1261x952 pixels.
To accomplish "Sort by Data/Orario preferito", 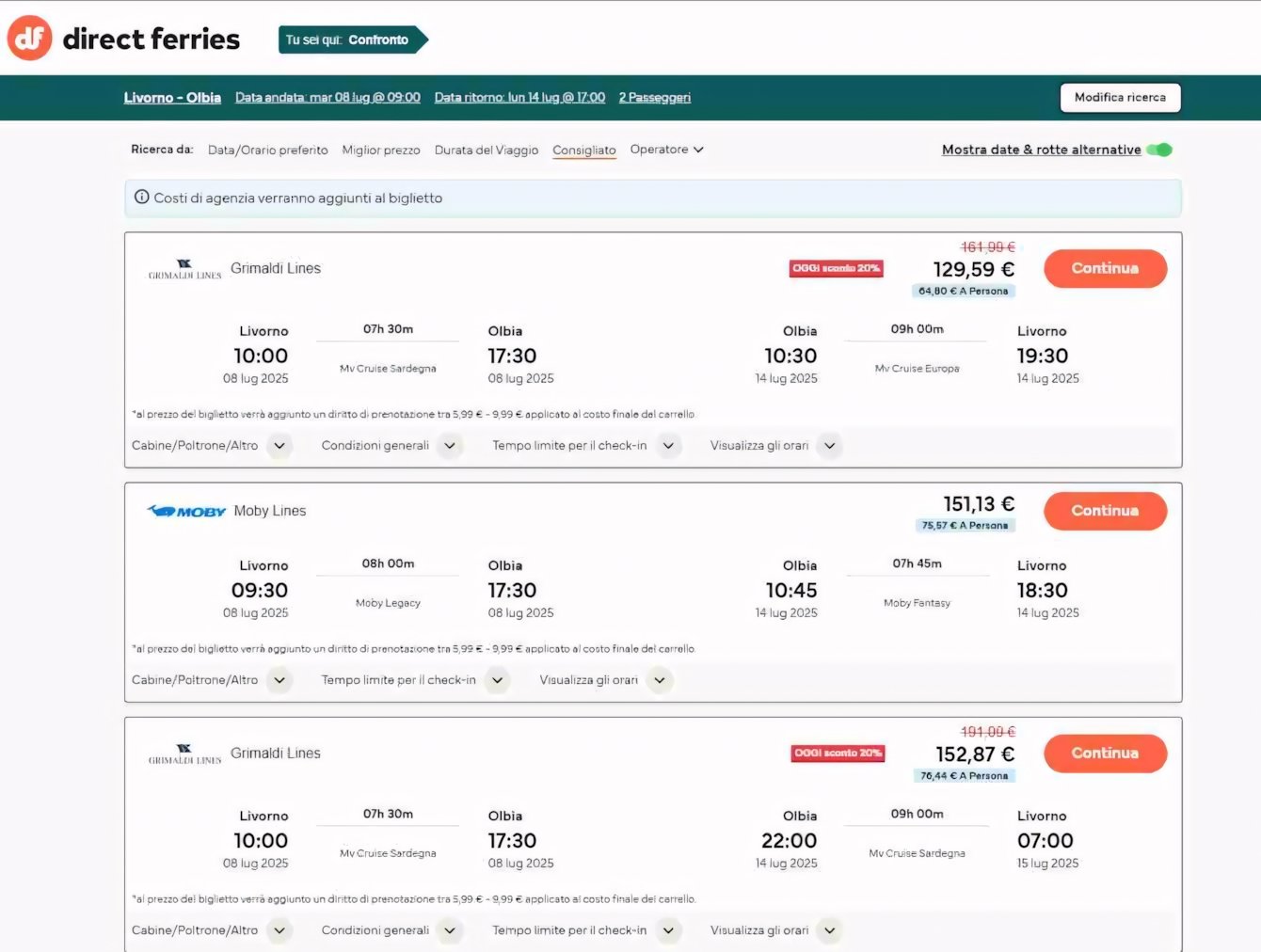I will click(268, 150).
